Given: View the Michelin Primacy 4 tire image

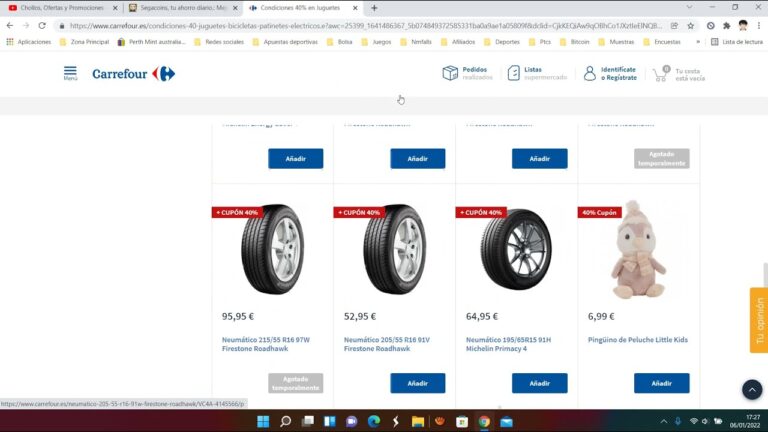Looking at the screenshot, I should click(x=516, y=249).
